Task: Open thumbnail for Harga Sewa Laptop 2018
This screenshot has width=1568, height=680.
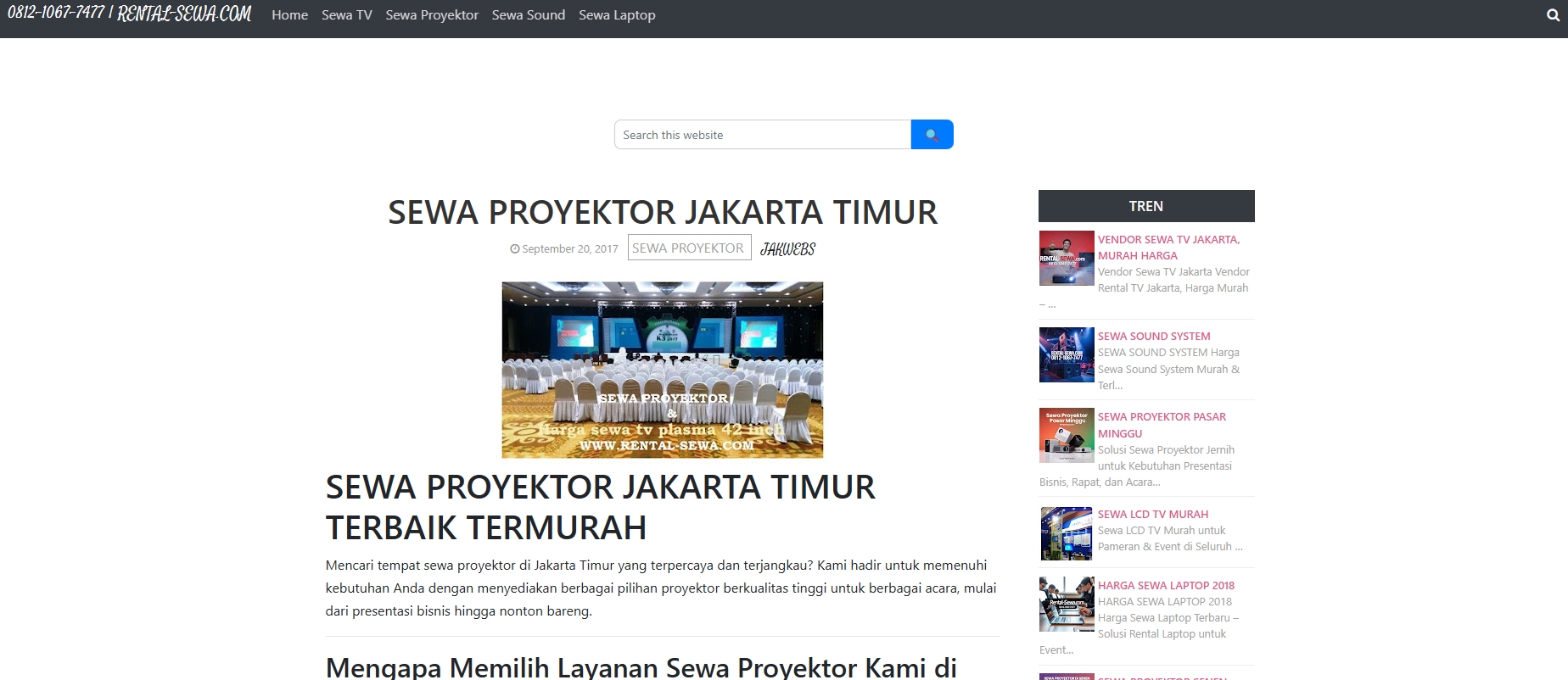Action: click(1067, 604)
